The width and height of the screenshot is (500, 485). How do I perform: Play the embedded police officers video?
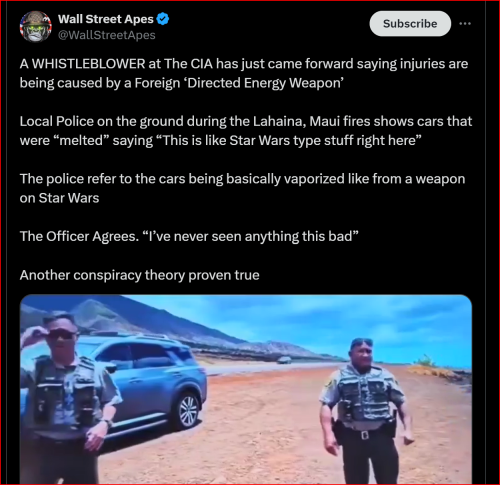pyautogui.click(x=246, y=389)
